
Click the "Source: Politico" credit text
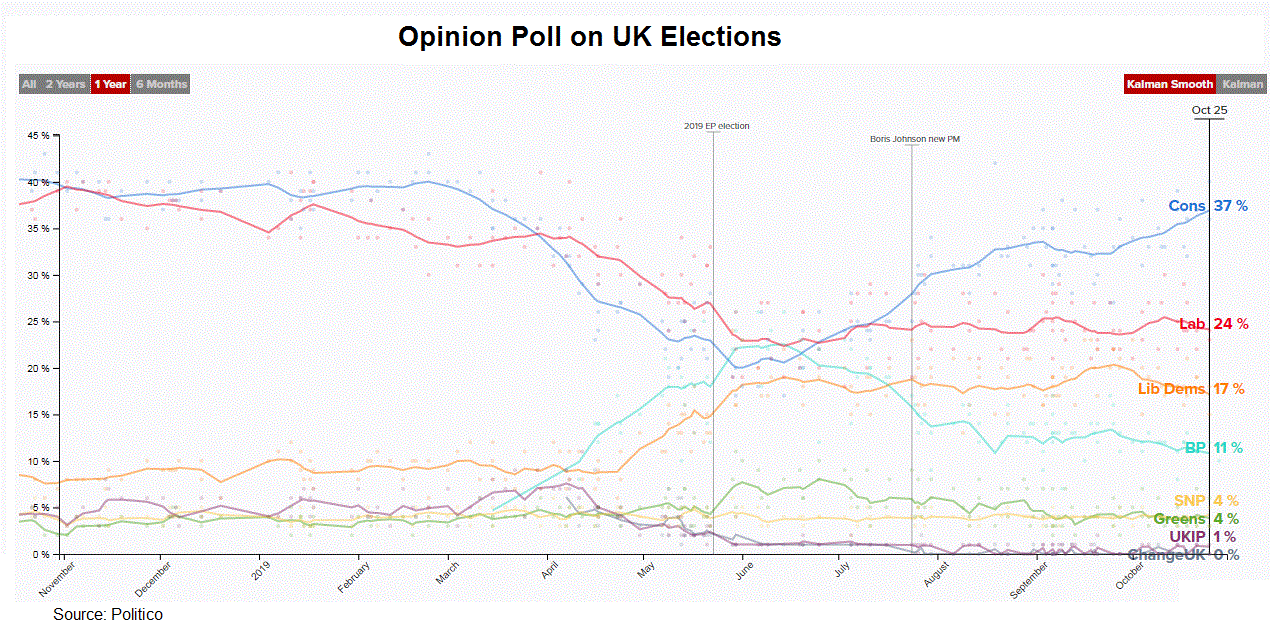pos(108,614)
